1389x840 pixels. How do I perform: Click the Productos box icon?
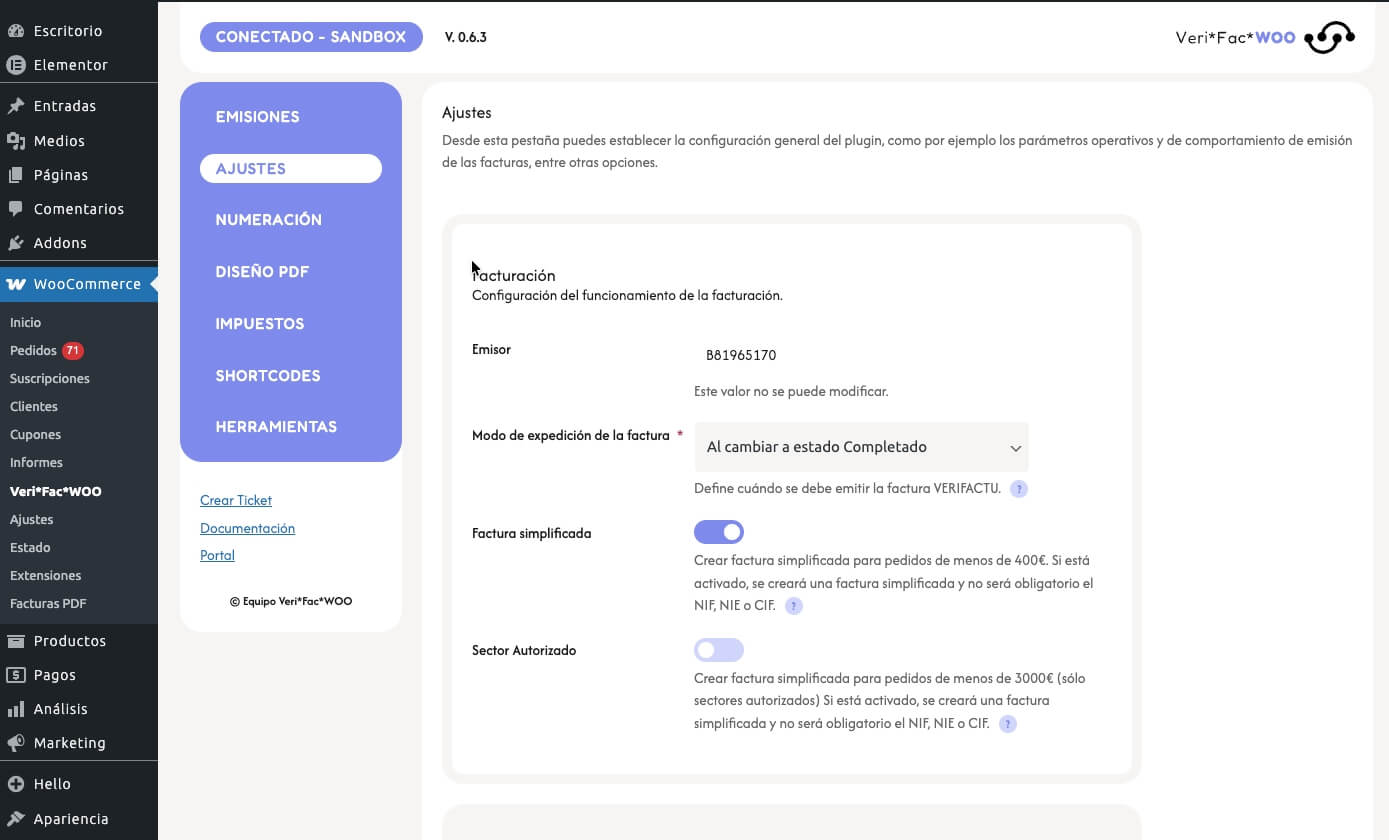coord(16,641)
